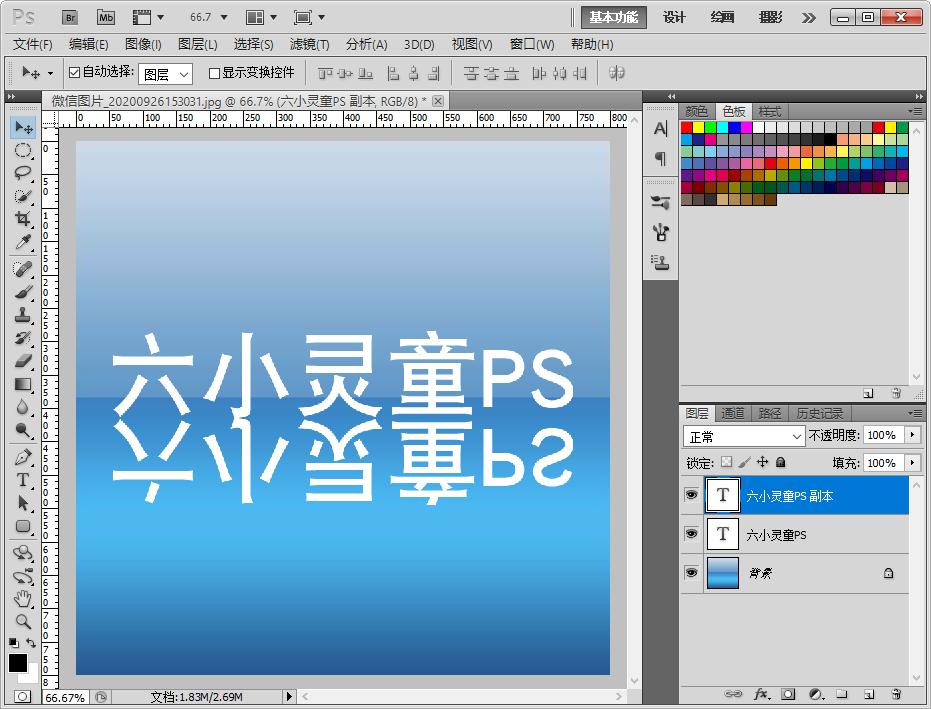
Task: Hide the 背景 layer
Action: 691,572
